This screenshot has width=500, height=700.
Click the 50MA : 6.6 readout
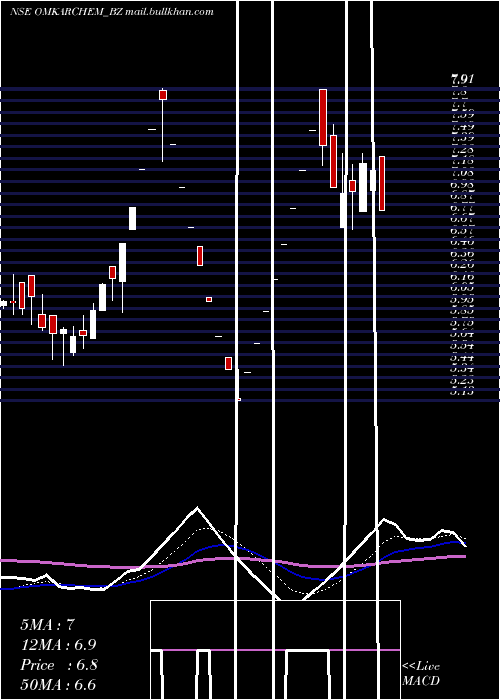pos(58,685)
